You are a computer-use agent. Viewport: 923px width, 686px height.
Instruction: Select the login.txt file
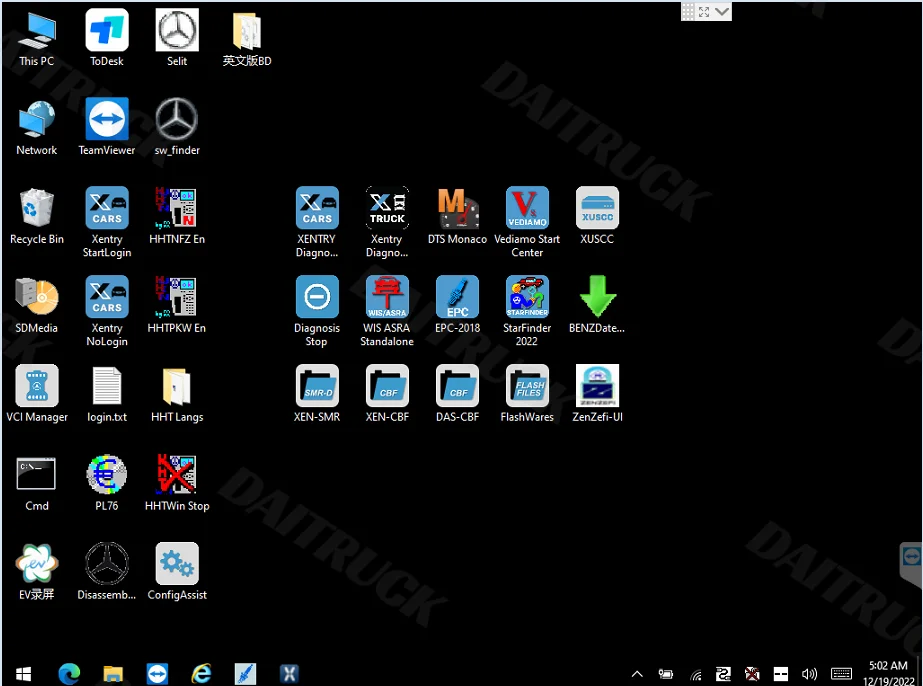107,393
